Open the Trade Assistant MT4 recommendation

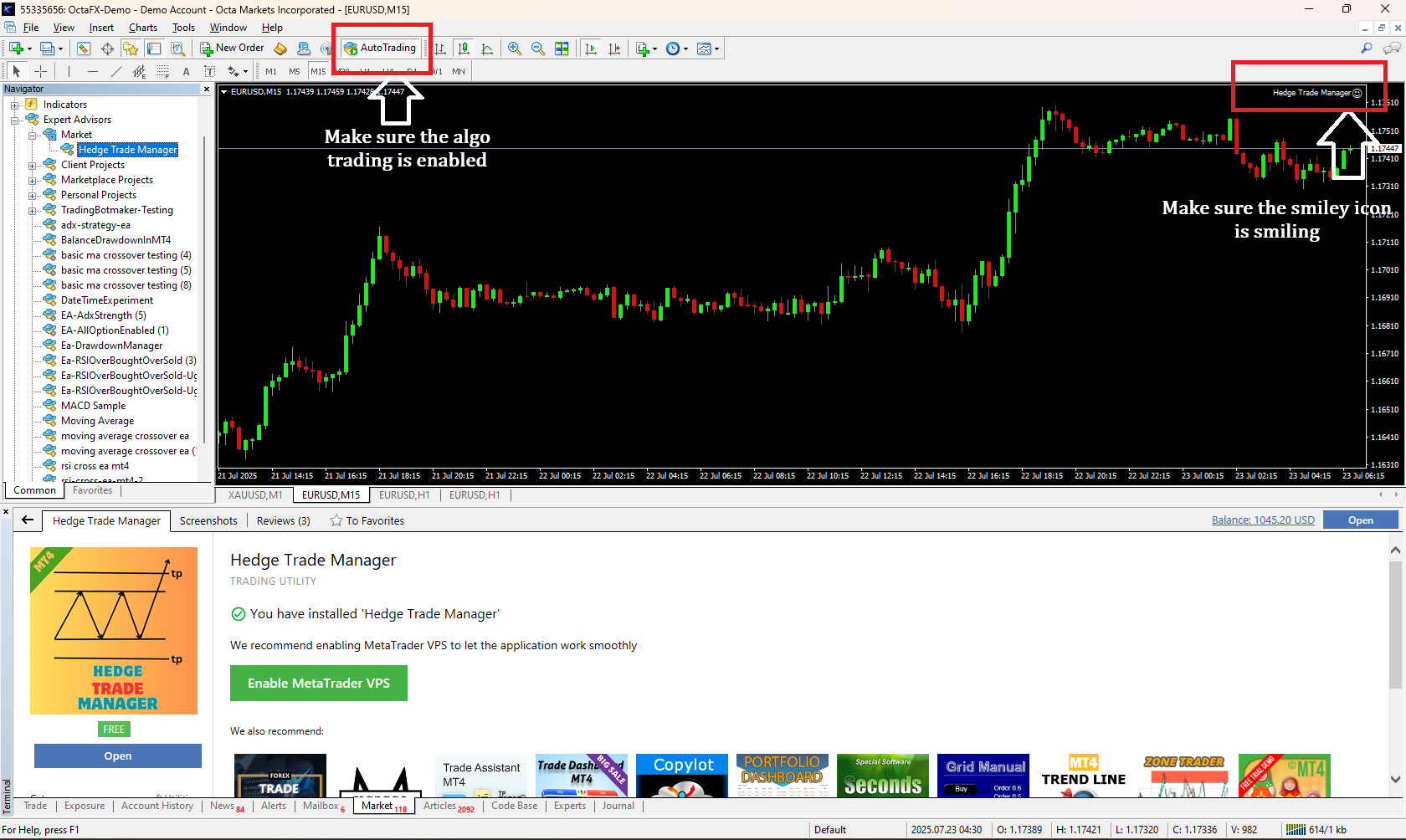pos(481,776)
